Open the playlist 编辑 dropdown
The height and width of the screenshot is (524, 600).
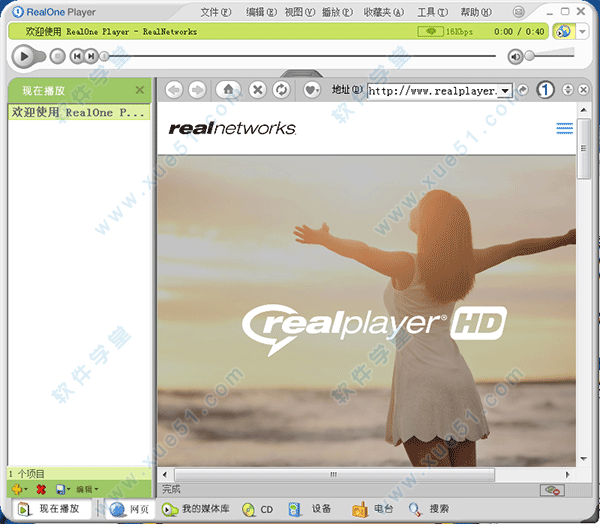[87, 489]
